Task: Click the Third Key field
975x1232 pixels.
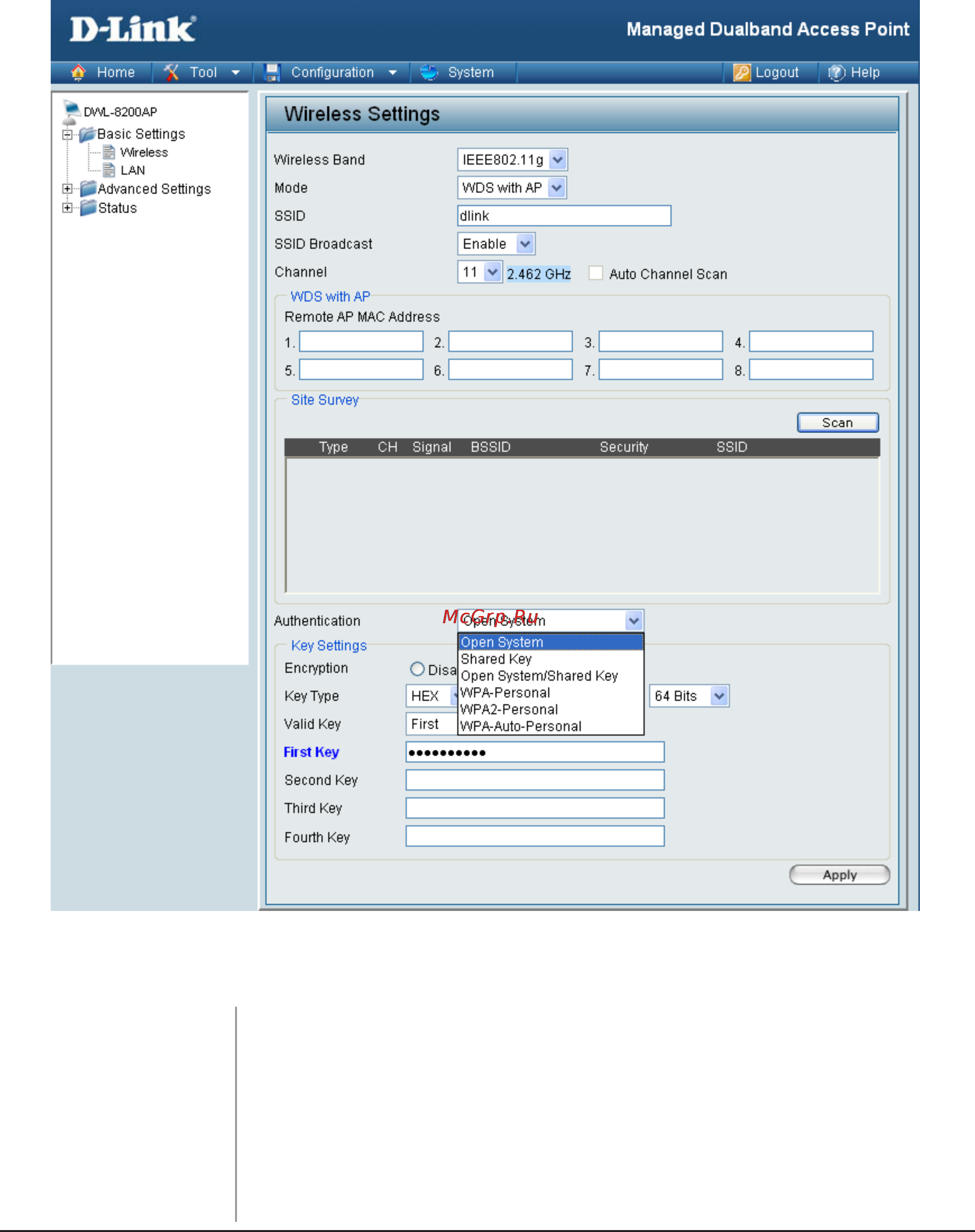Action: [535, 808]
